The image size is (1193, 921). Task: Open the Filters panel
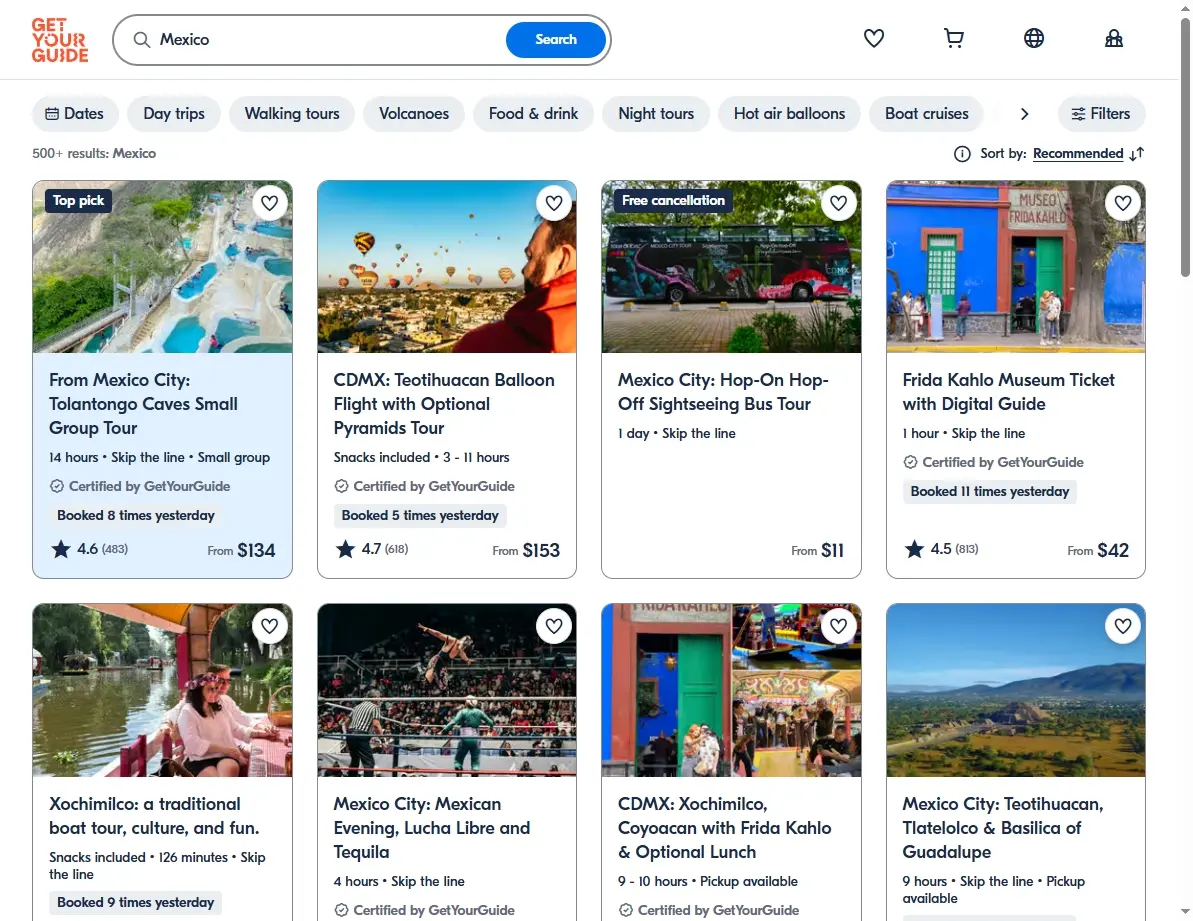tap(1101, 114)
